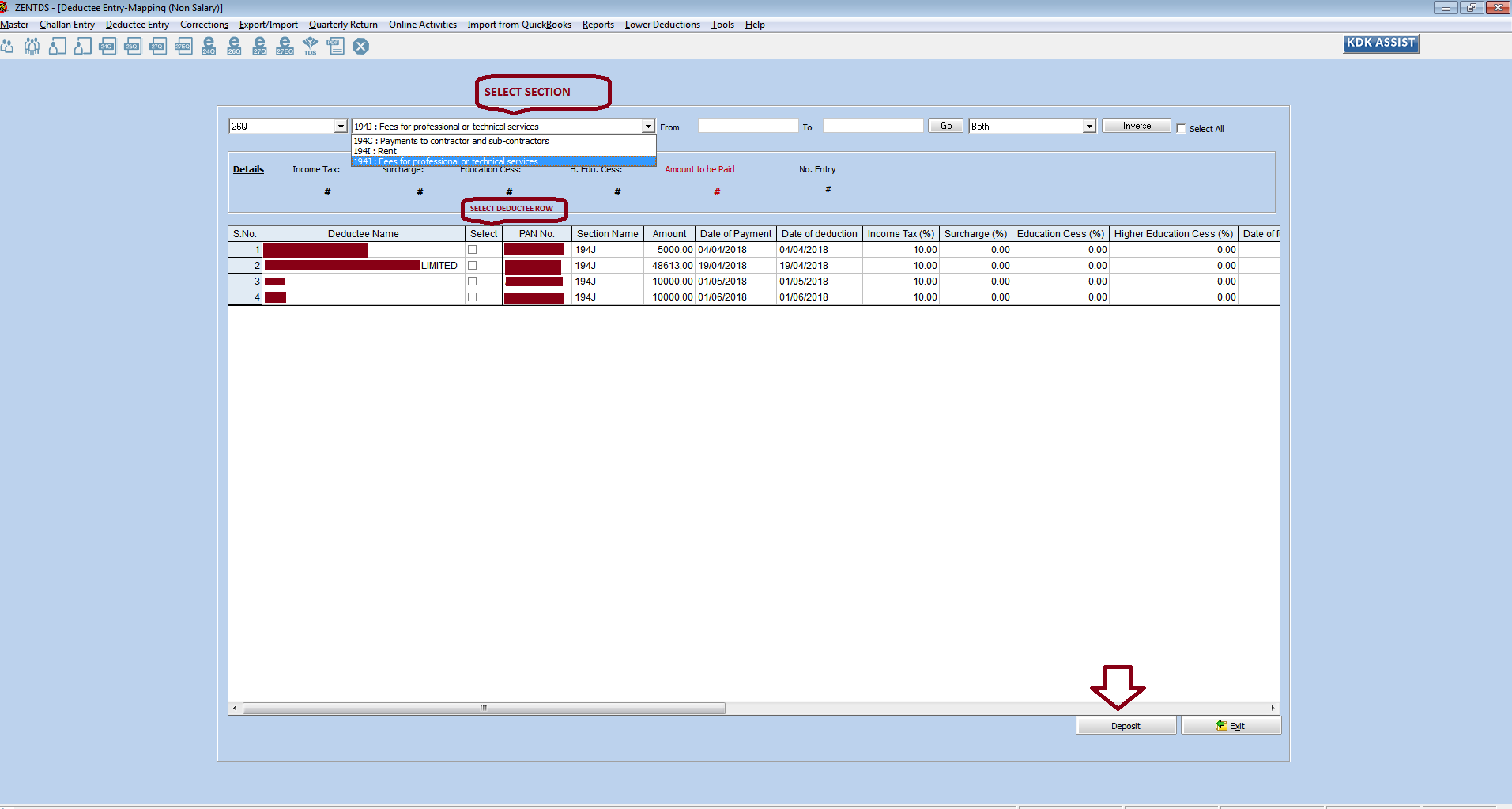Click the Deductee Name column header
The width and height of the screenshot is (1512, 809).
(364, 234)
